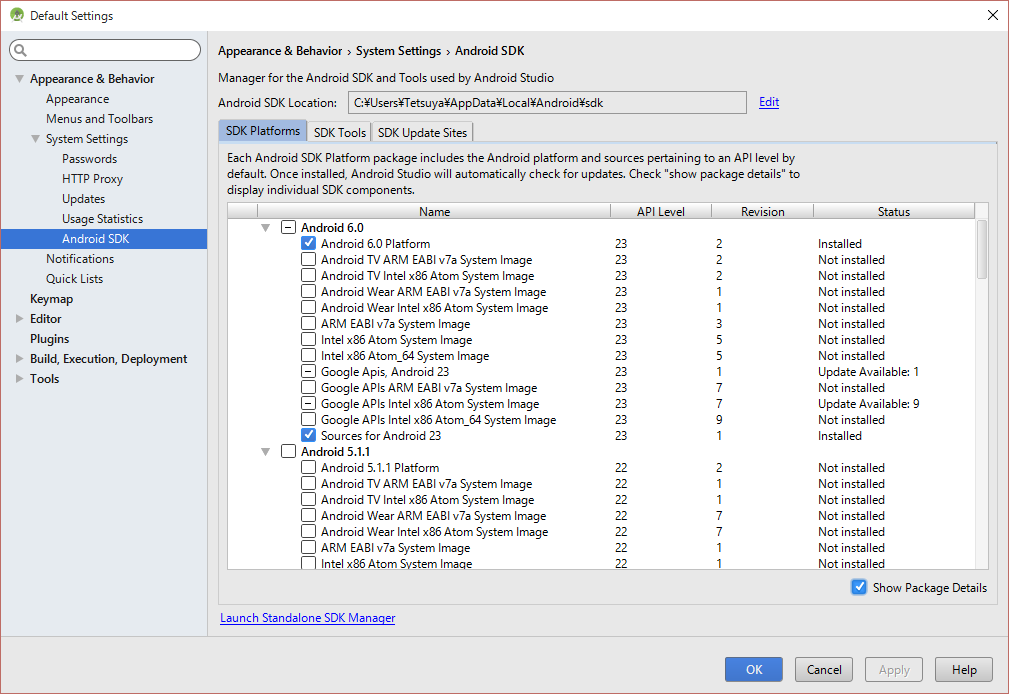Click System Settings breadcrumb text
Image resolution: width=1009 pixels, height=694 pixels.
coord(398,51)
